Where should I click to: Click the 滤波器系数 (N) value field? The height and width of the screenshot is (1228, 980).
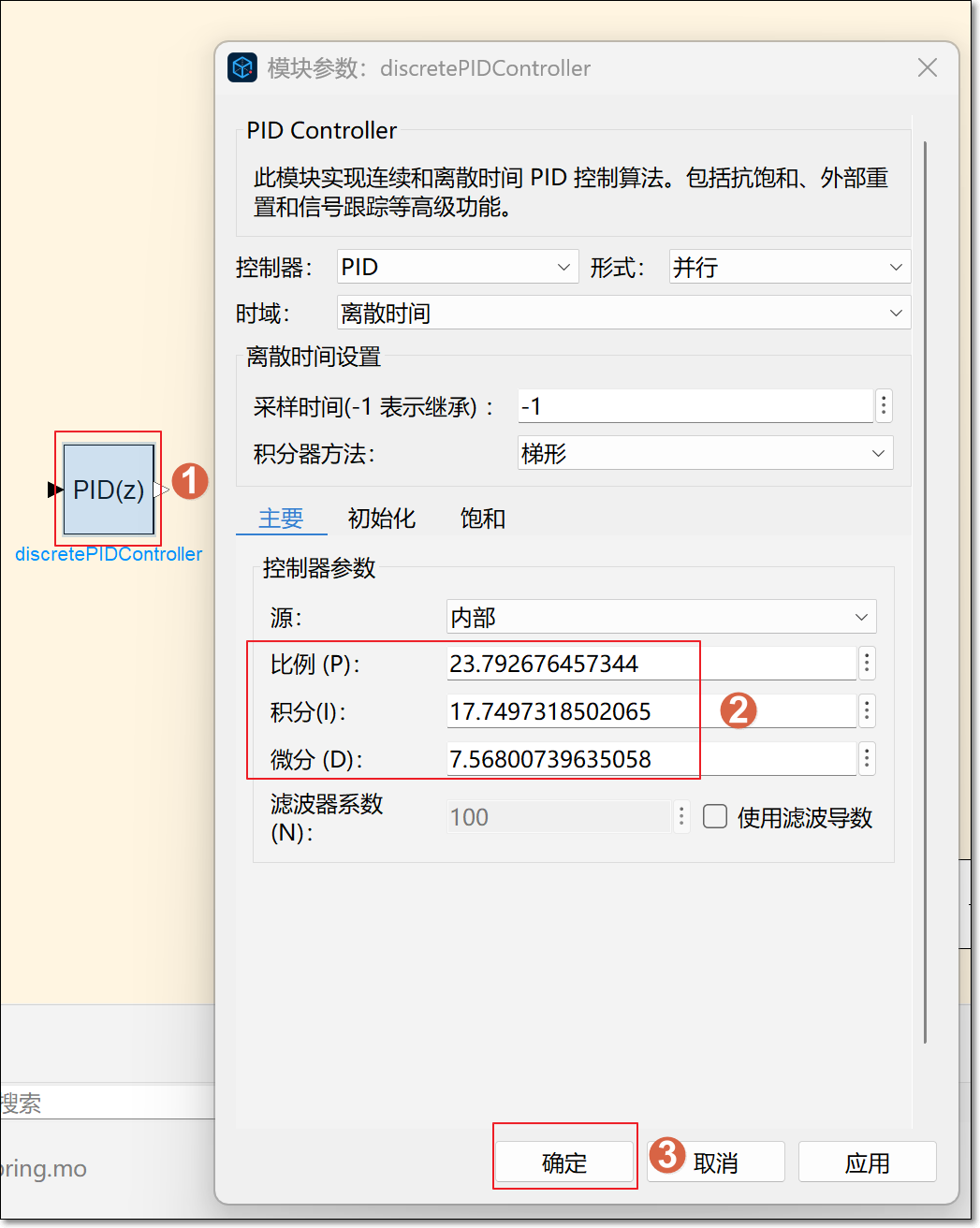pyautogui.click(x=559, y=817)
